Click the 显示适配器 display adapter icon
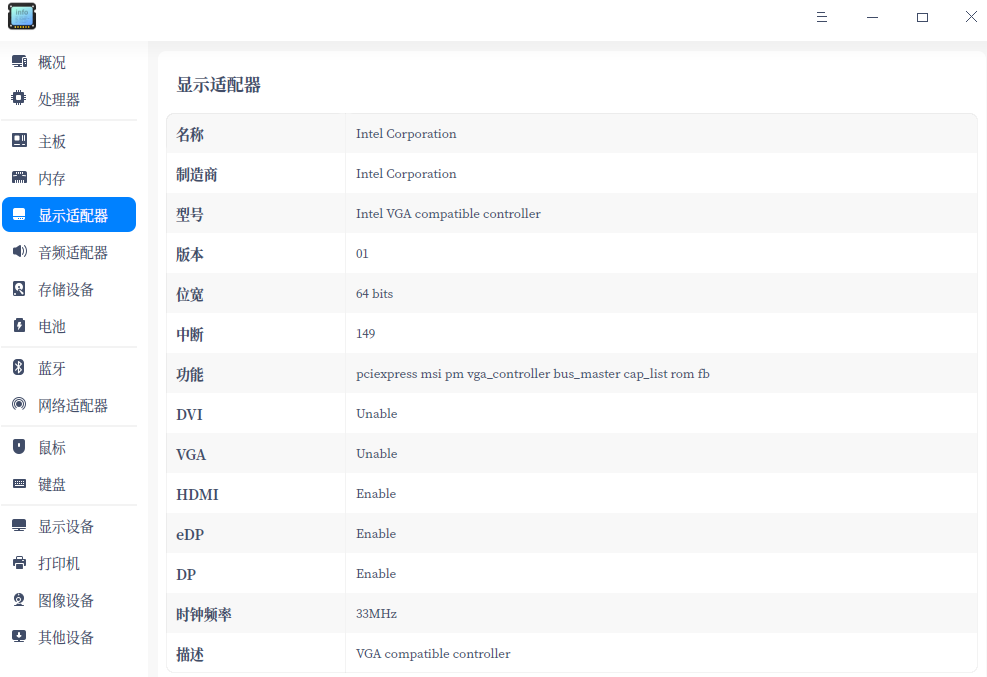The width and height of the screenshot is (987, 677). point(20,215)
